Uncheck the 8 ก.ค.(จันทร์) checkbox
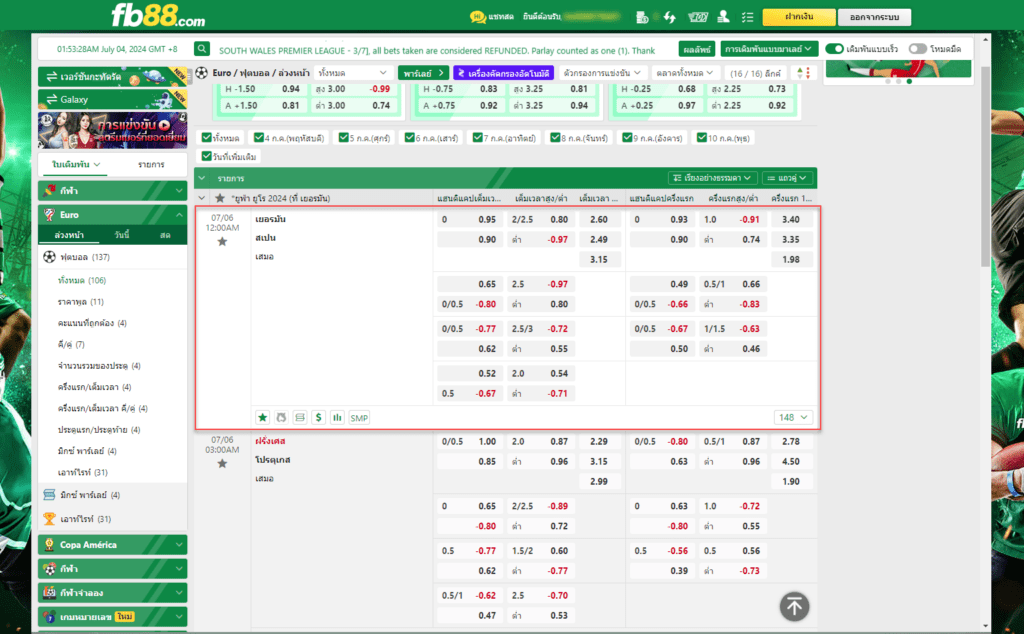This screenshot has height=634, width=1024. pos(555,138)
